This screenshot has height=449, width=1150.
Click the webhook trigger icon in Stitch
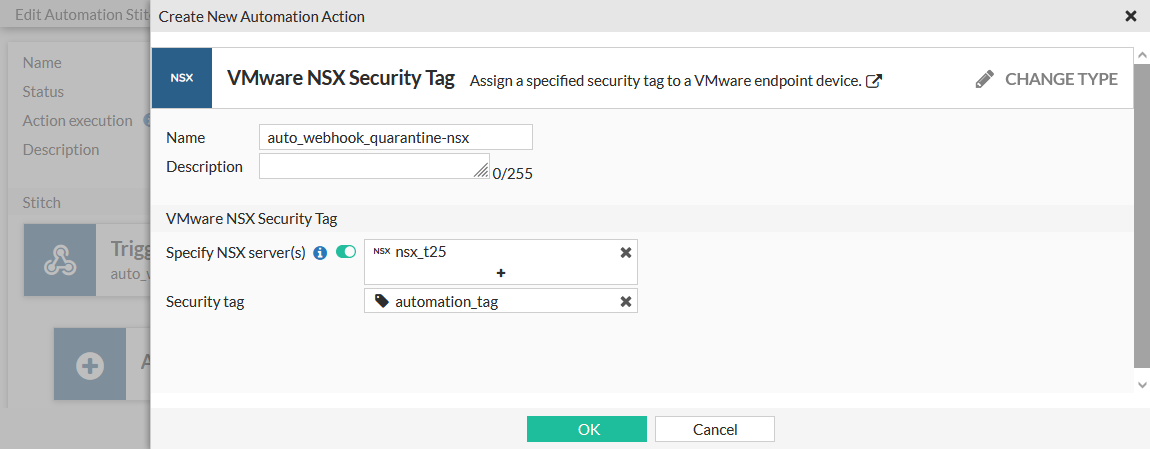pyautogui.click(x=59, y=259)
